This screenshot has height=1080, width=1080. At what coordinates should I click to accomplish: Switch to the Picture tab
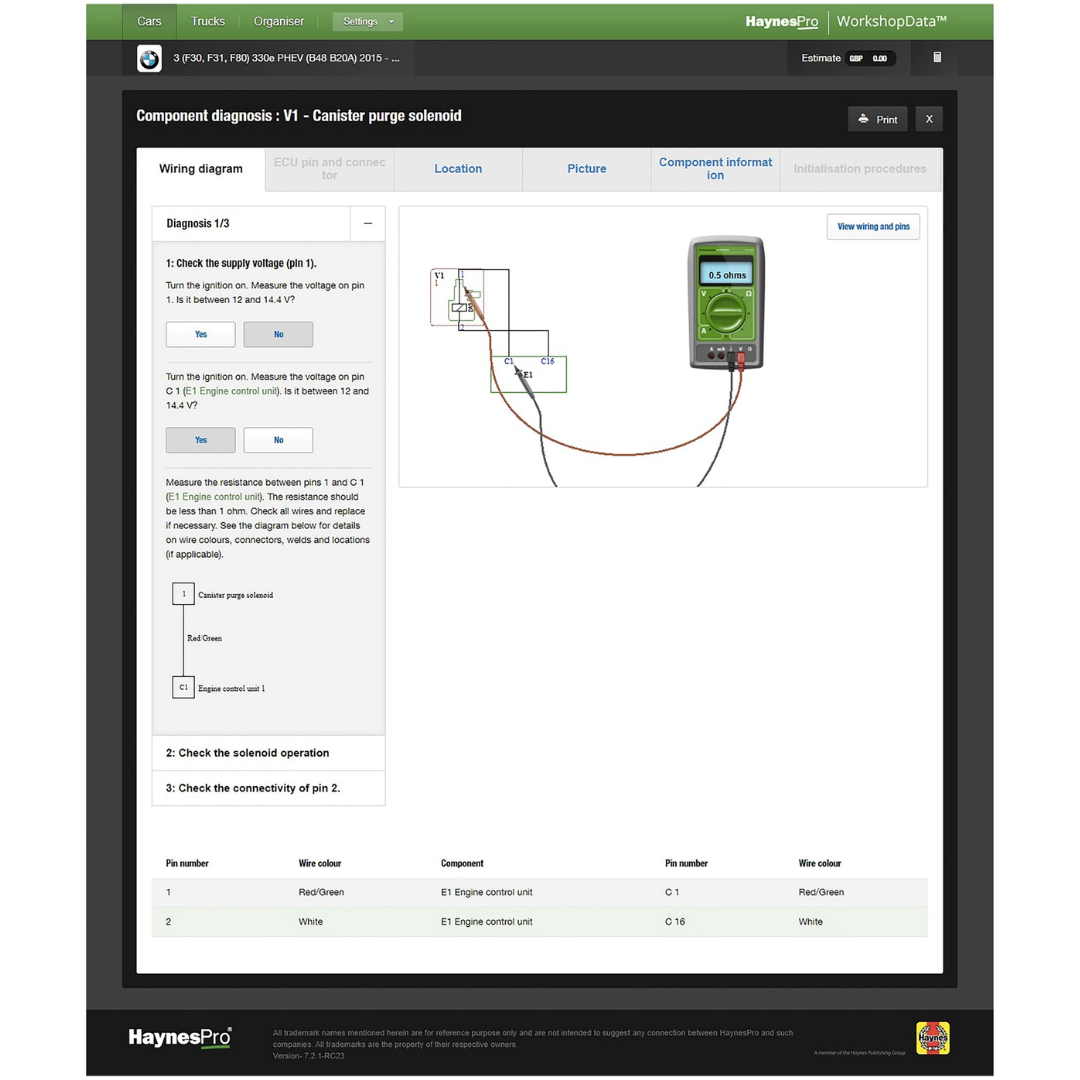pos(587,169)
